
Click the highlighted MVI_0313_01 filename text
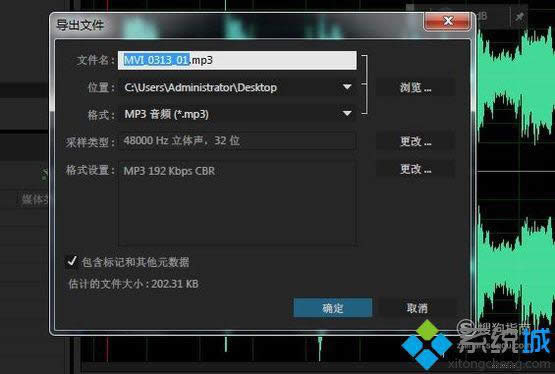click(157, 60)
